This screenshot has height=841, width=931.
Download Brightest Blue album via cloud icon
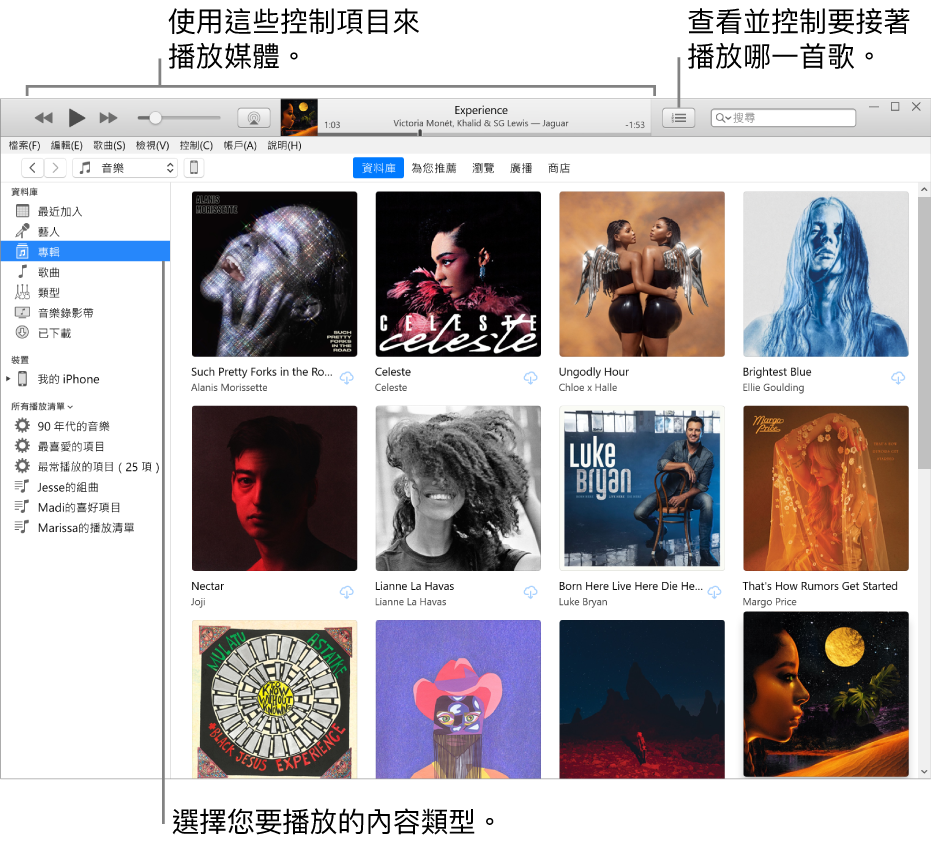coord(898,378)
